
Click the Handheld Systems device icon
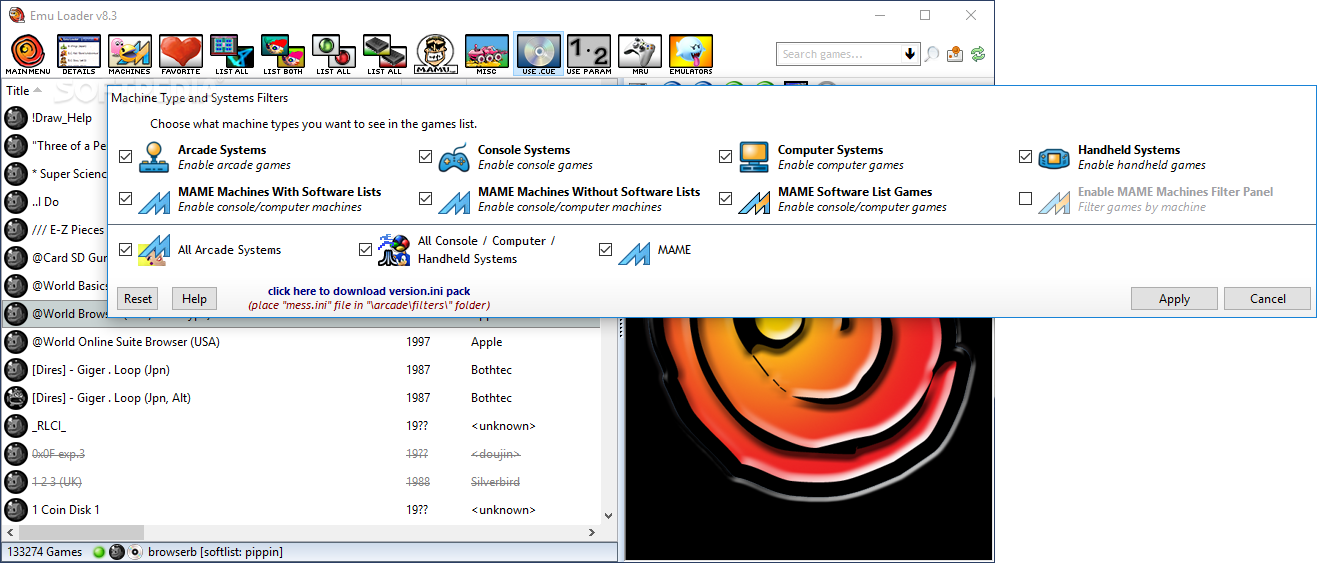(x=1054, y=157)
